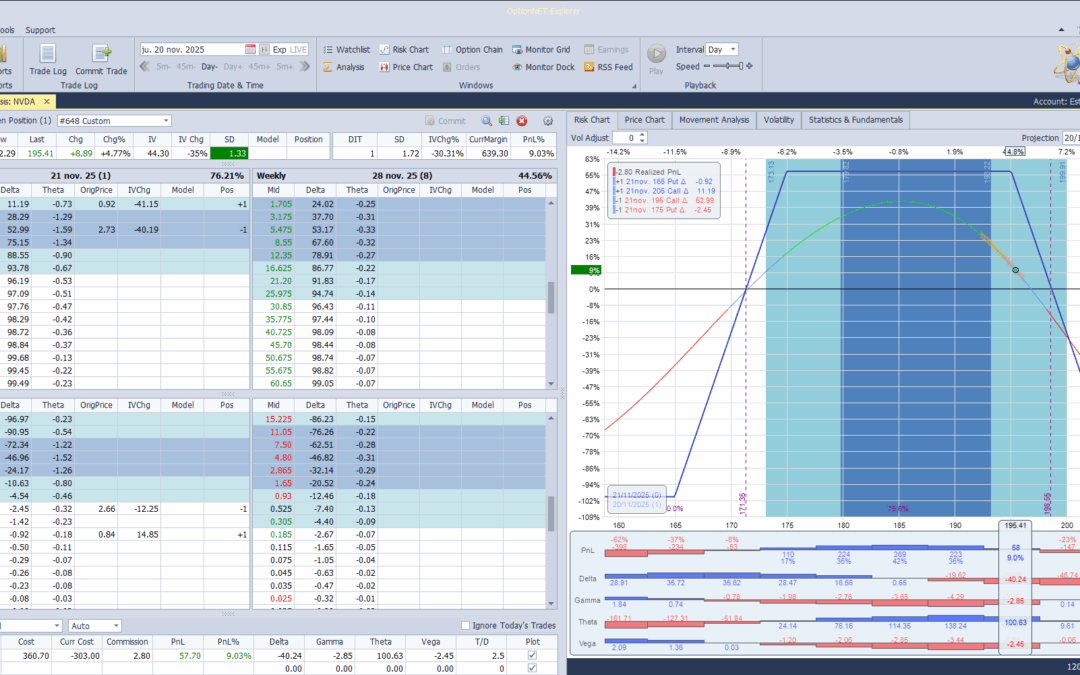The height and width of the screenshot is (675, 1080).
Task: Open the Option Chain window
Action: click(x=472, y=50)
